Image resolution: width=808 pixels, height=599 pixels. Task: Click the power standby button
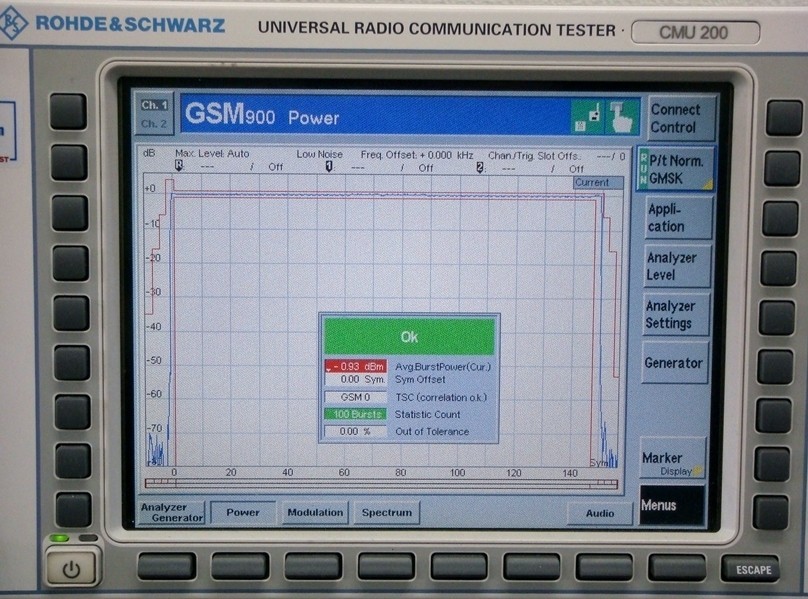click(x=71, y=569)
